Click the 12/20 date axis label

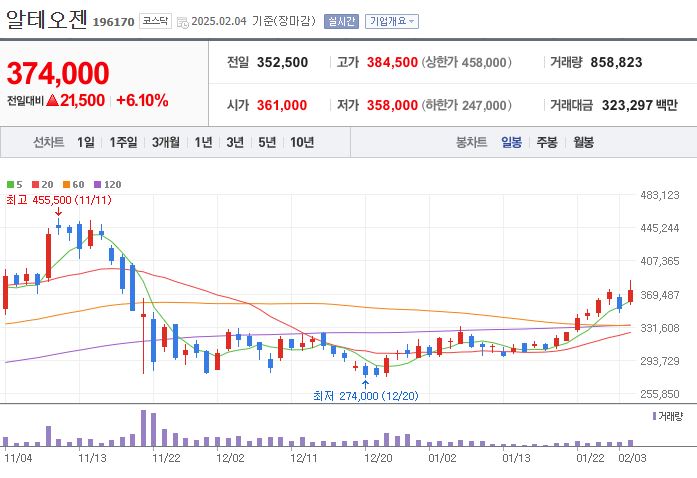[378, 458]
